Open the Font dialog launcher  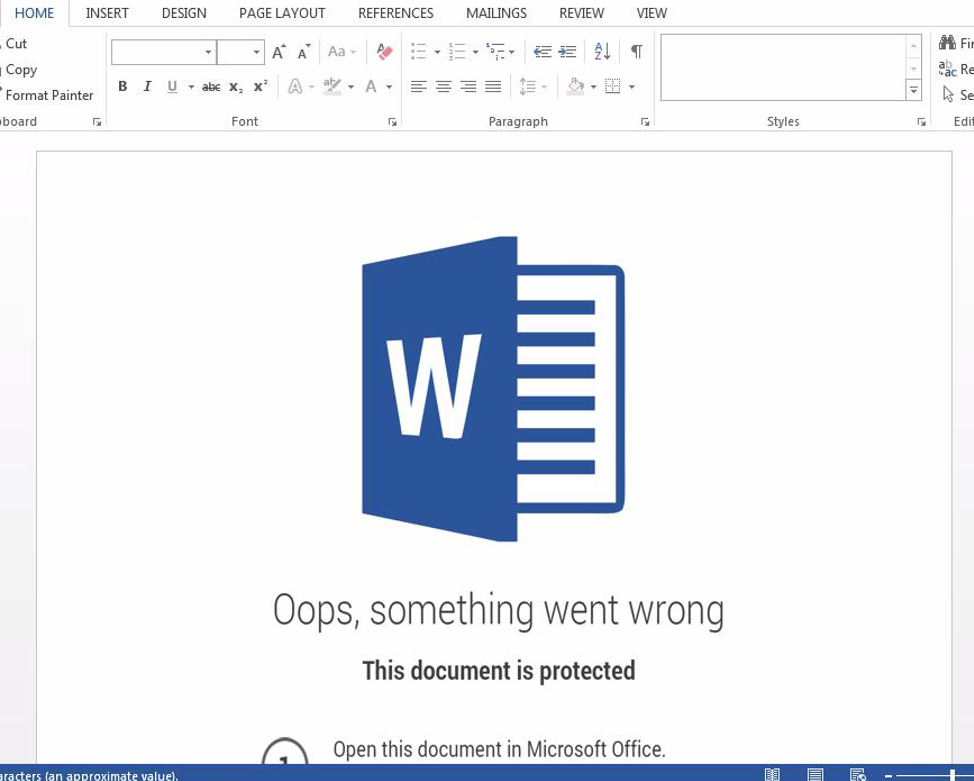coord(393,122)
